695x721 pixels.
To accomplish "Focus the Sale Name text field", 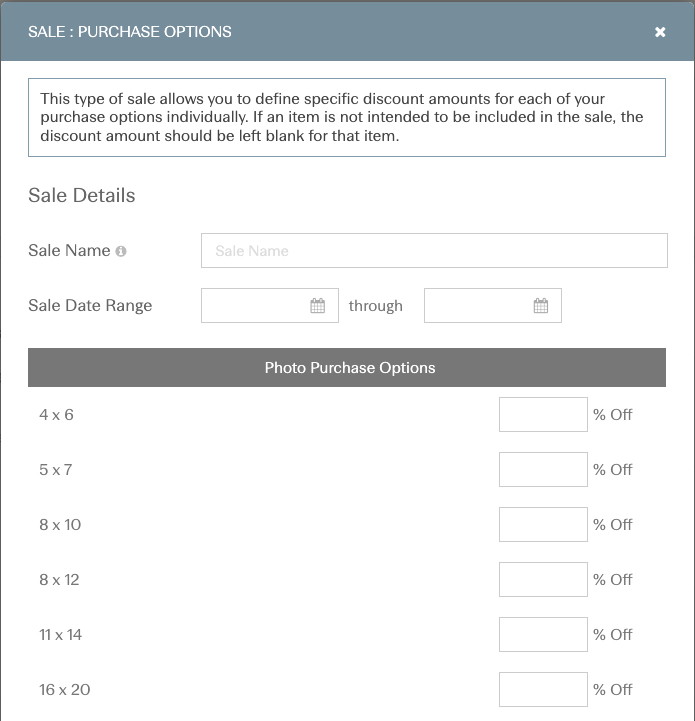I will pos(434,251).
